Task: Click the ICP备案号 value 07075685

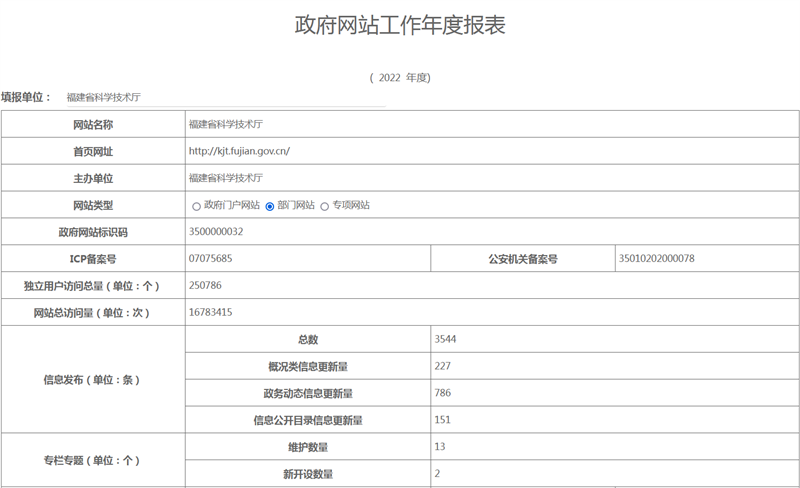Action: 210,259
